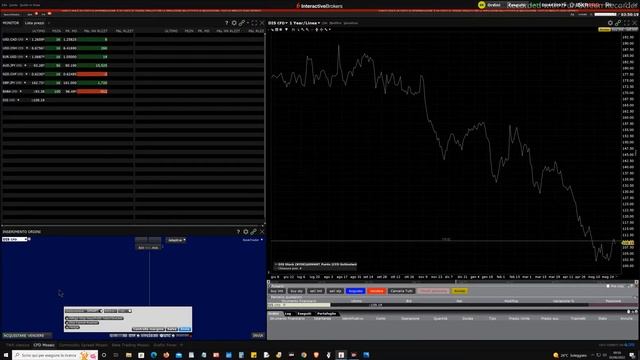Open the Base Trading Mosaic layout tab
This screenshot has width=640, height=360.
click(130, 345)
